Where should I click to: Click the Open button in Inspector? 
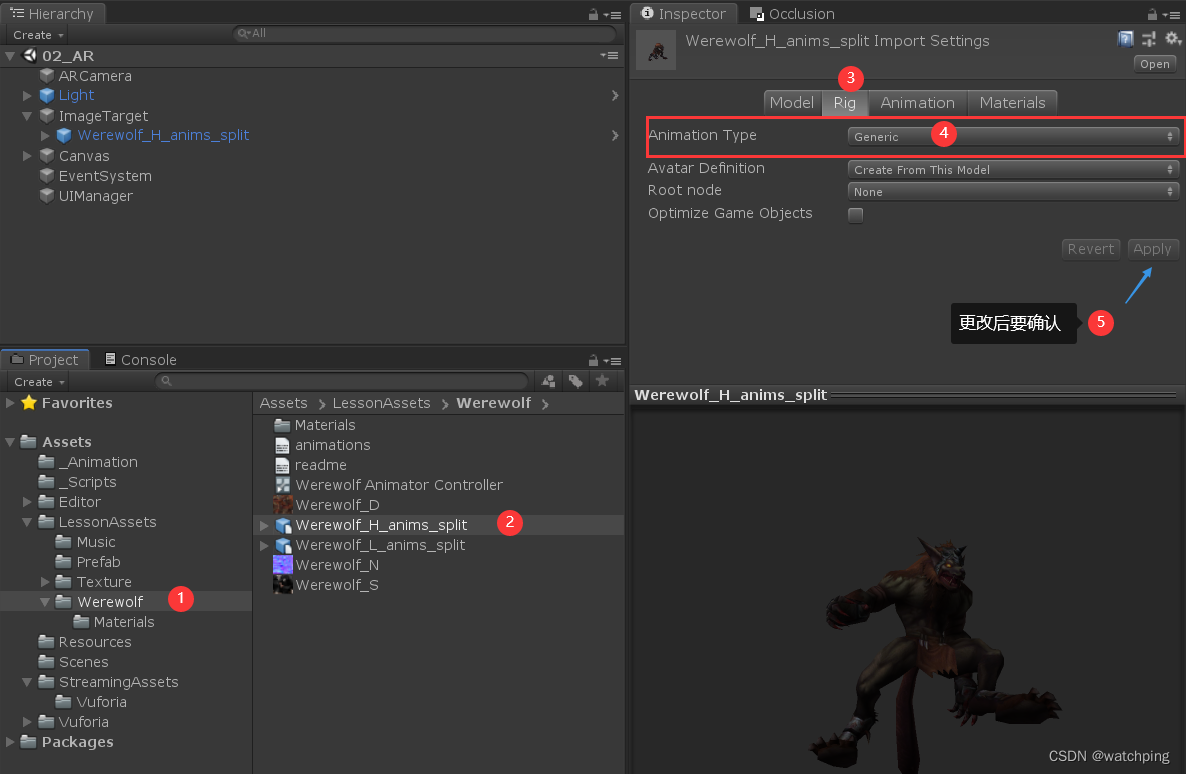[x=1155, y=64]
